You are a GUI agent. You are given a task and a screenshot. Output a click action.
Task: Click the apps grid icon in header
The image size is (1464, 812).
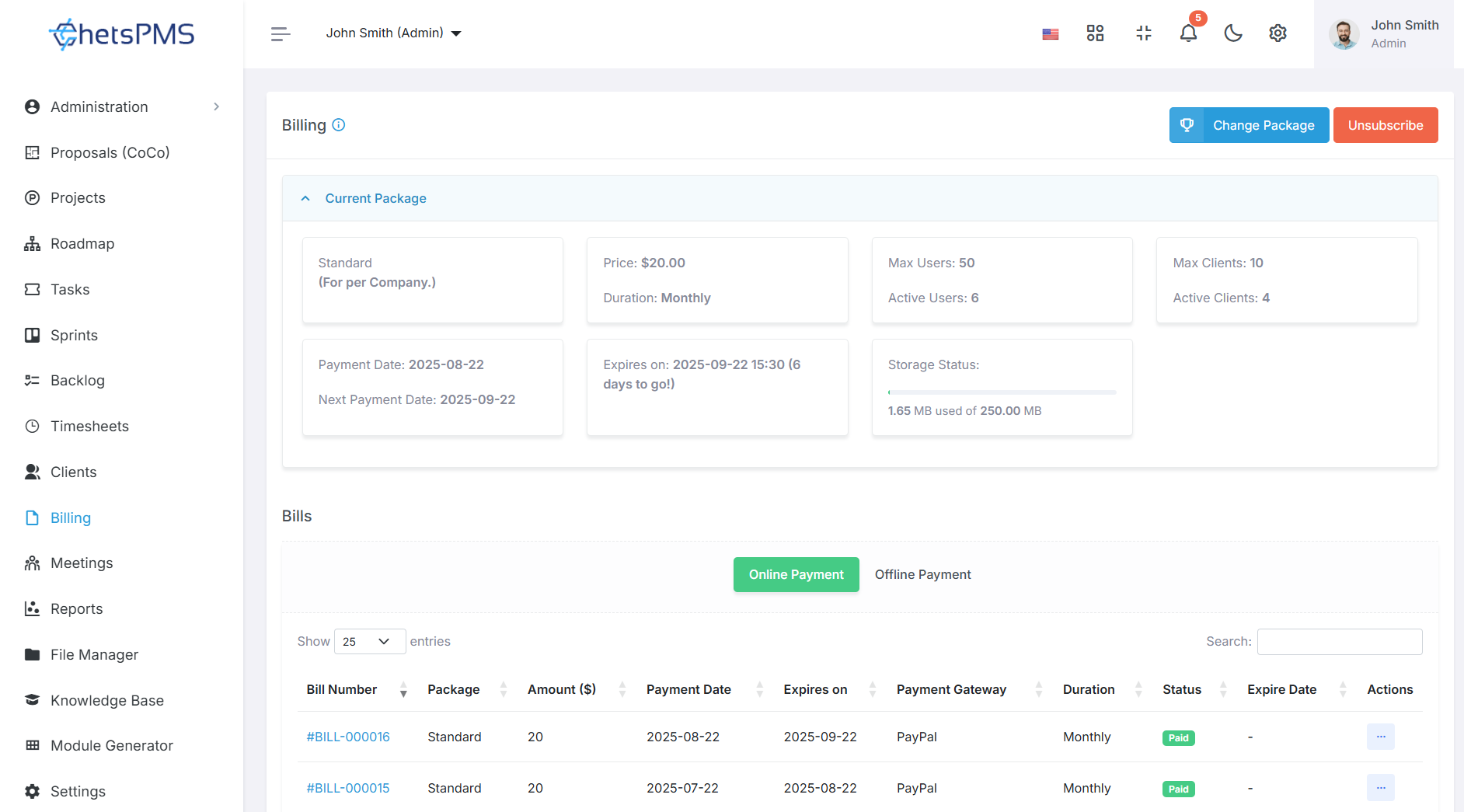pyautogui.click(x=1095, y=33)
